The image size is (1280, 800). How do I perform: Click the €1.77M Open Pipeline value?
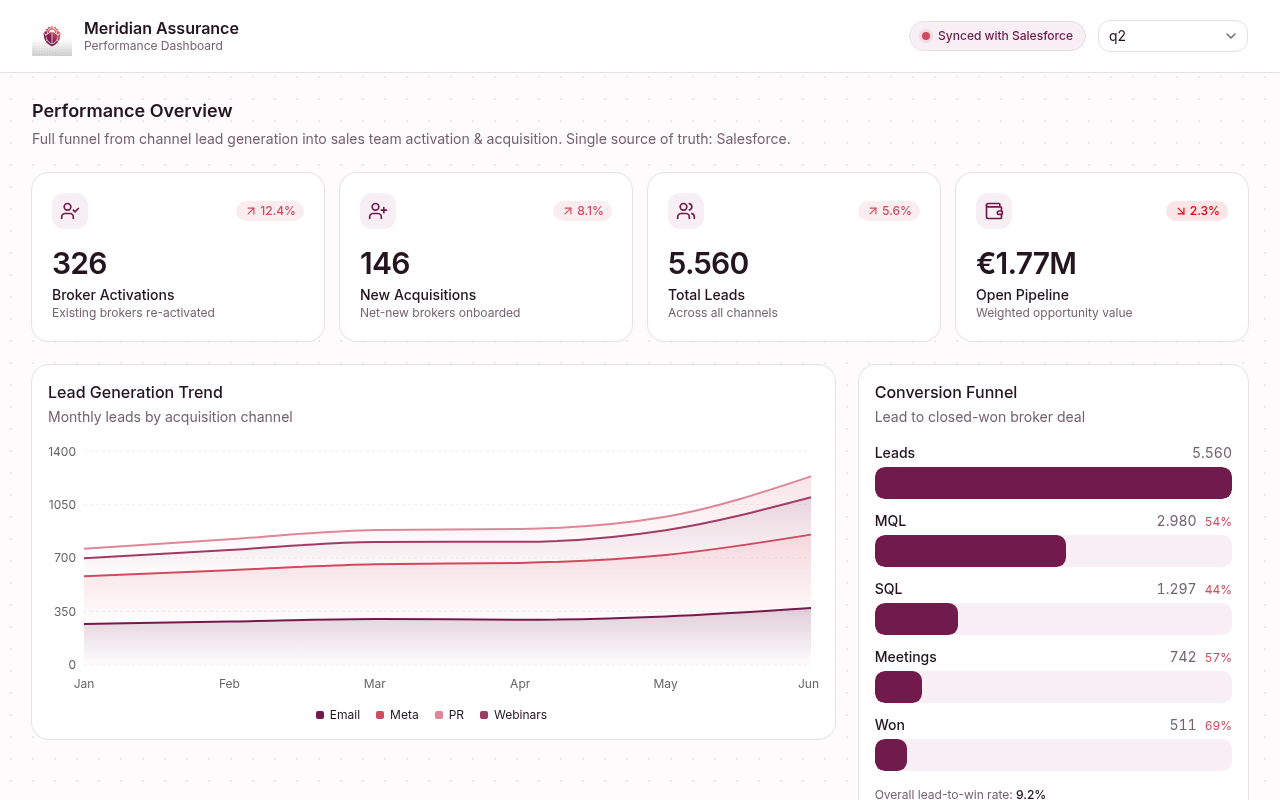coord(1026,263)
